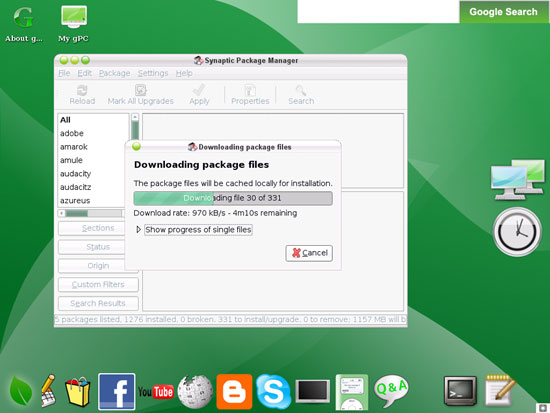The height and width of the screenshot is (413, 550).
Task: Click the Reload toolbar icon
Action: 82,95
